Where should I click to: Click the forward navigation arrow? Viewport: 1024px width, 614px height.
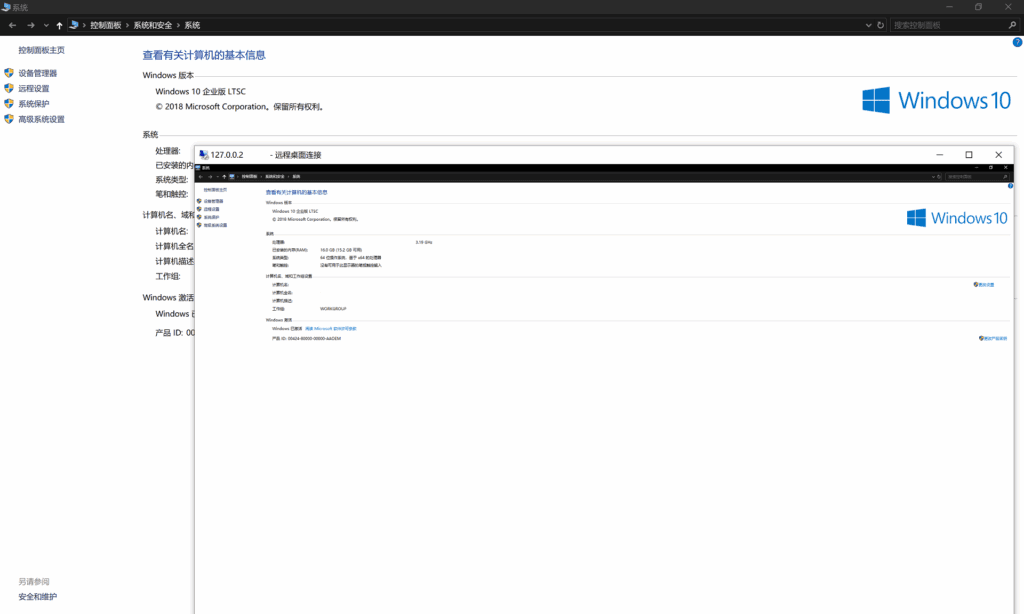[x=31, y=25]
